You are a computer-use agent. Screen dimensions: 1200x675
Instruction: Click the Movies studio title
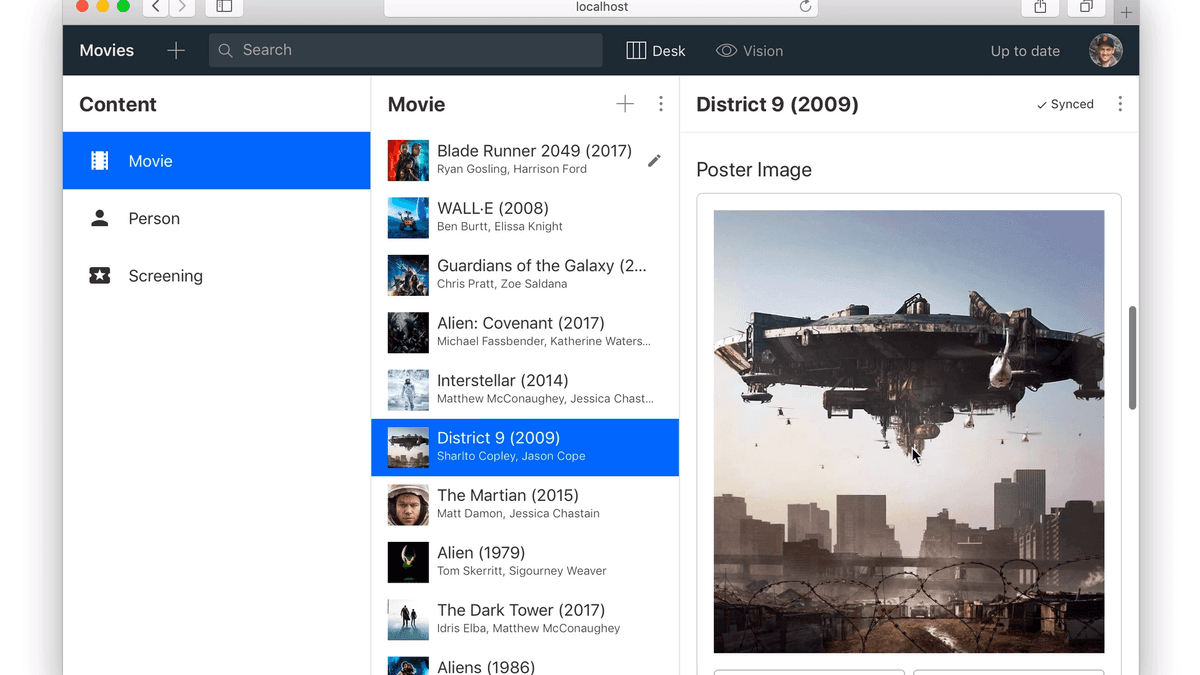[107, 51]
